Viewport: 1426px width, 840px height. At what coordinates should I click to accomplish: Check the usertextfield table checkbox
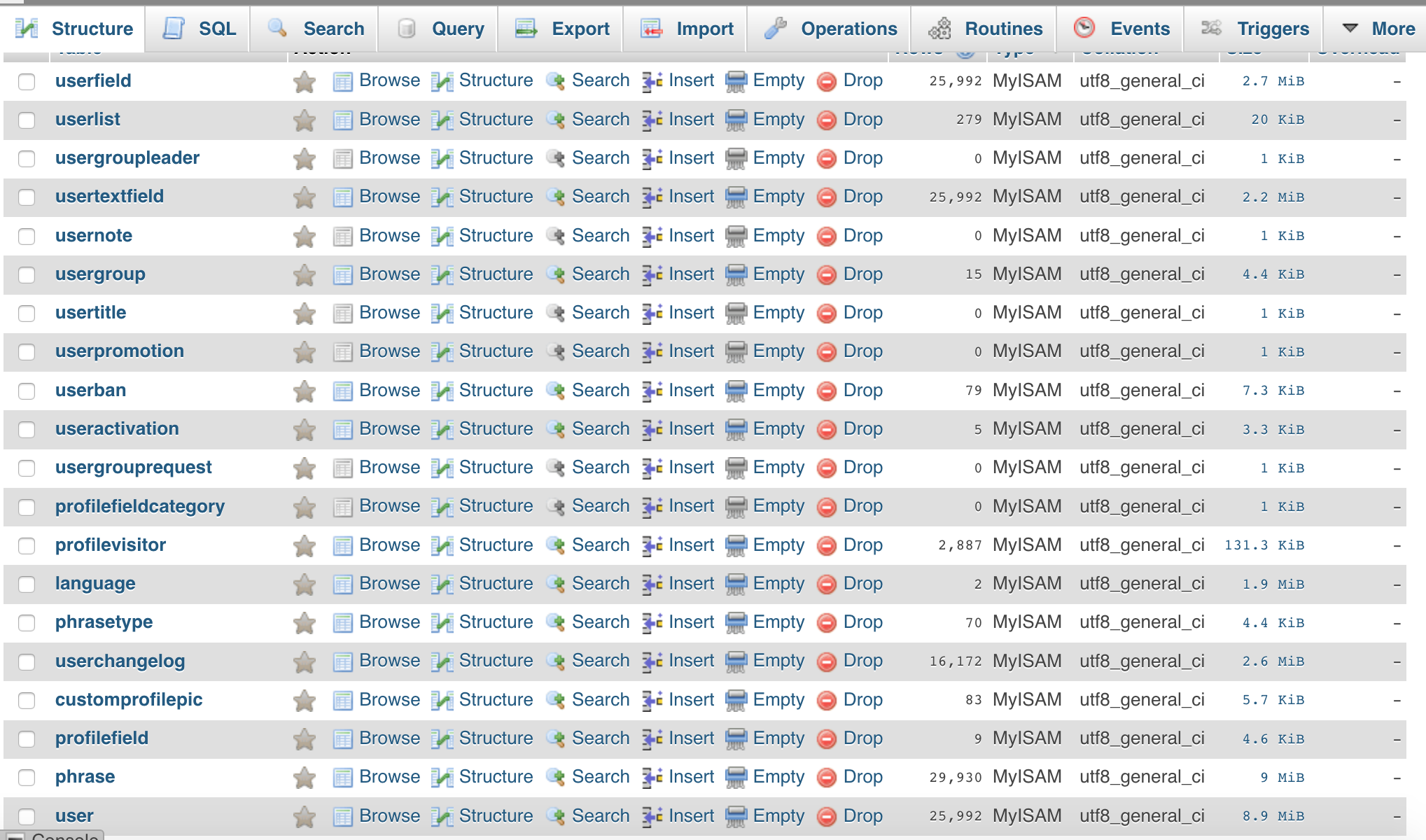[x=27, y=197]
